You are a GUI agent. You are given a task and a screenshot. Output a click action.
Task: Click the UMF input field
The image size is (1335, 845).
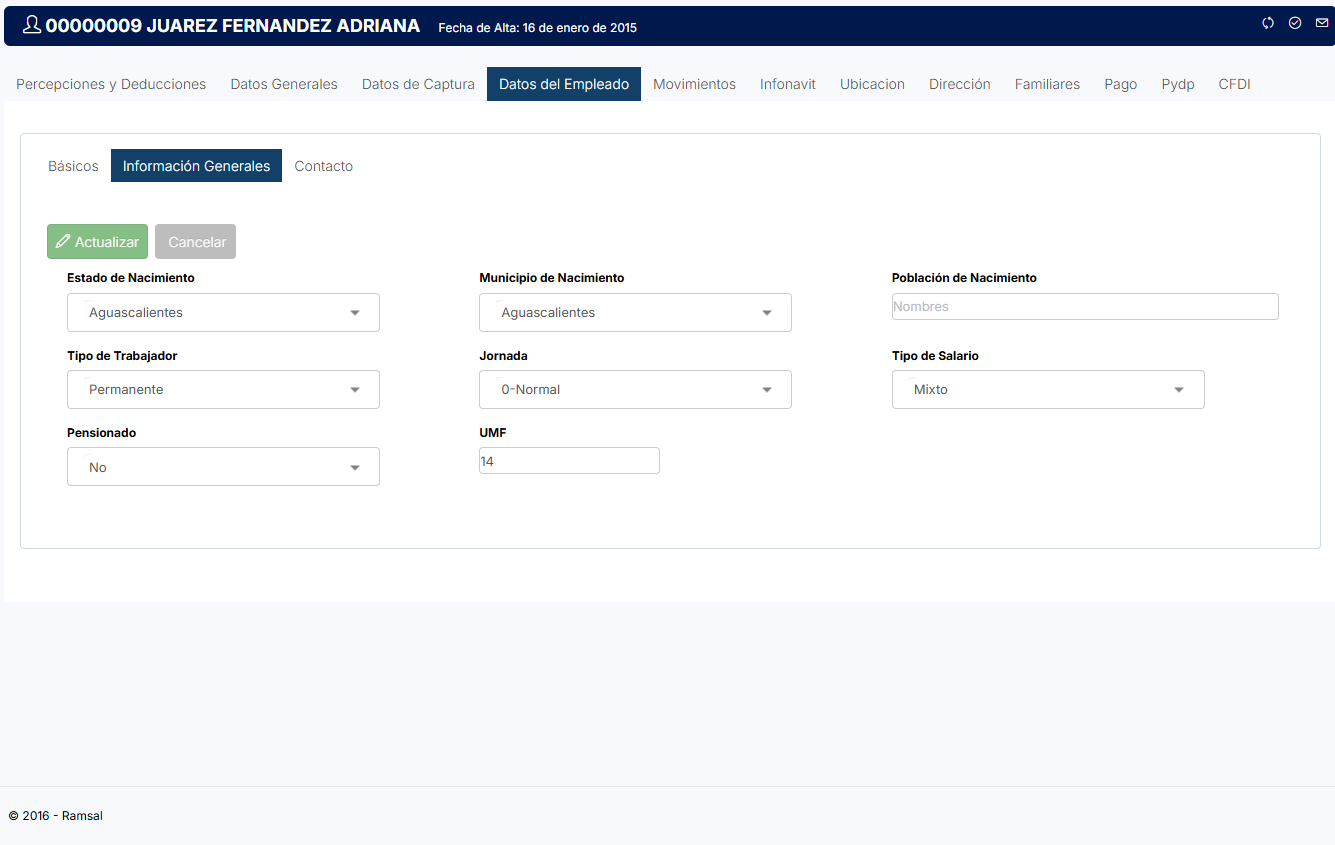(569, 461)
